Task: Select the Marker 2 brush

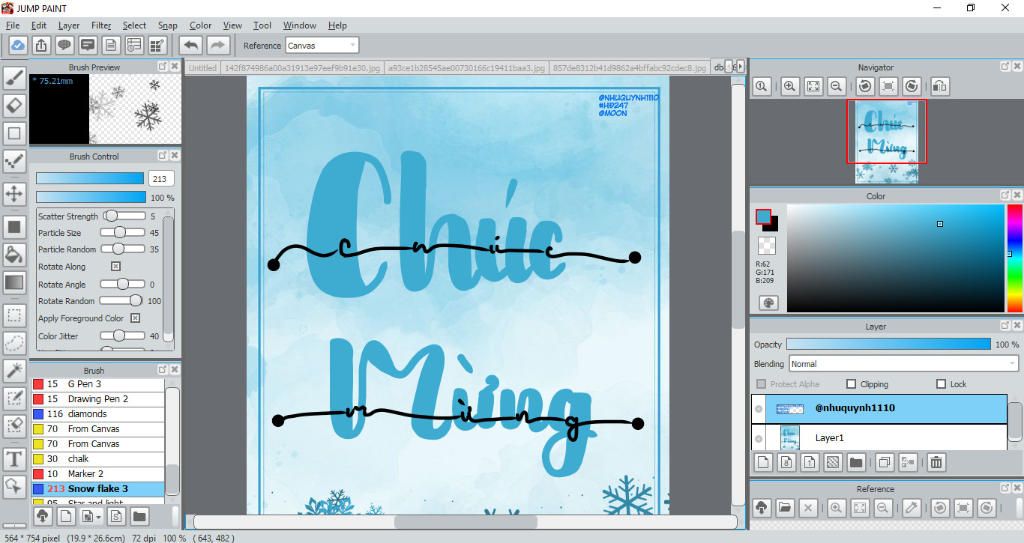Action: [98, 473]
